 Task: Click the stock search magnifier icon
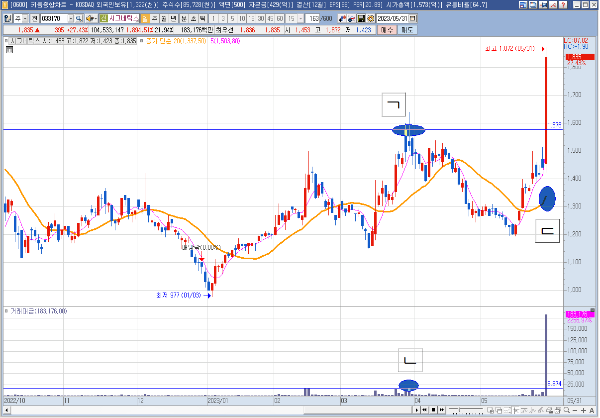point(79,18)
